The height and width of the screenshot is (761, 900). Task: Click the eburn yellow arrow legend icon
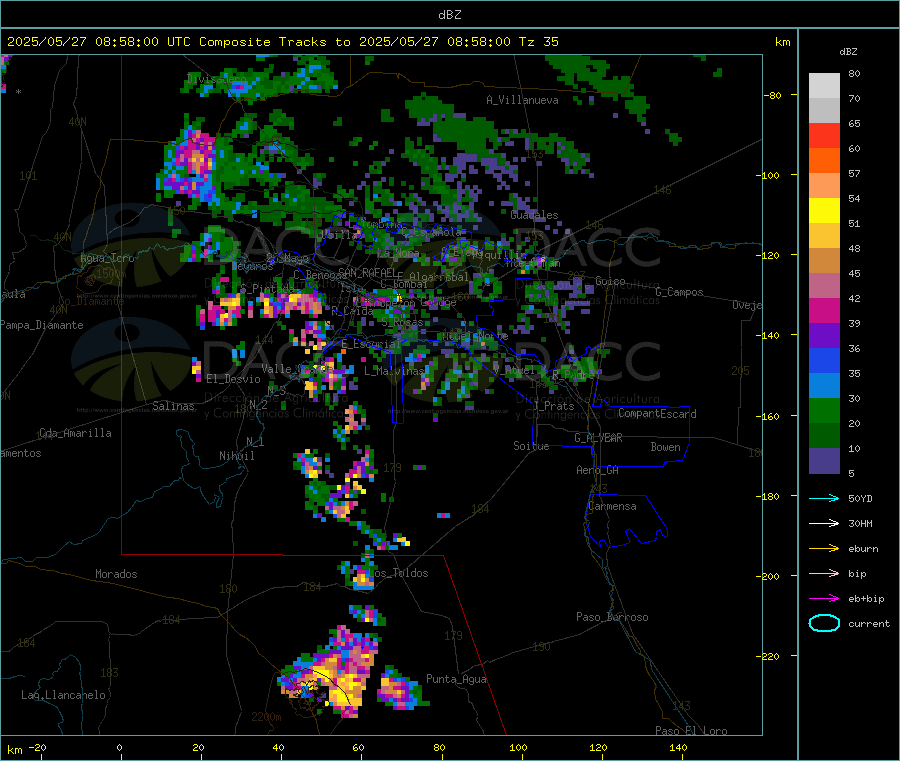coord(824,548)
